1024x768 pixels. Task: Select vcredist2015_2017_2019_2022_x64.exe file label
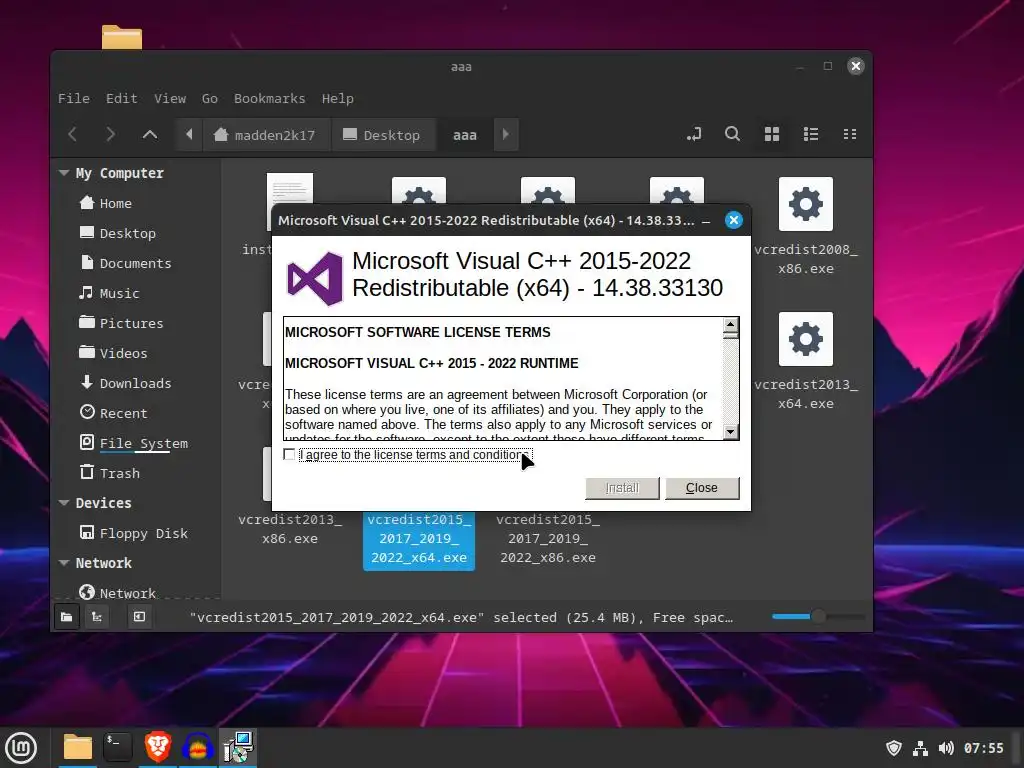click(x=419, y=539)
